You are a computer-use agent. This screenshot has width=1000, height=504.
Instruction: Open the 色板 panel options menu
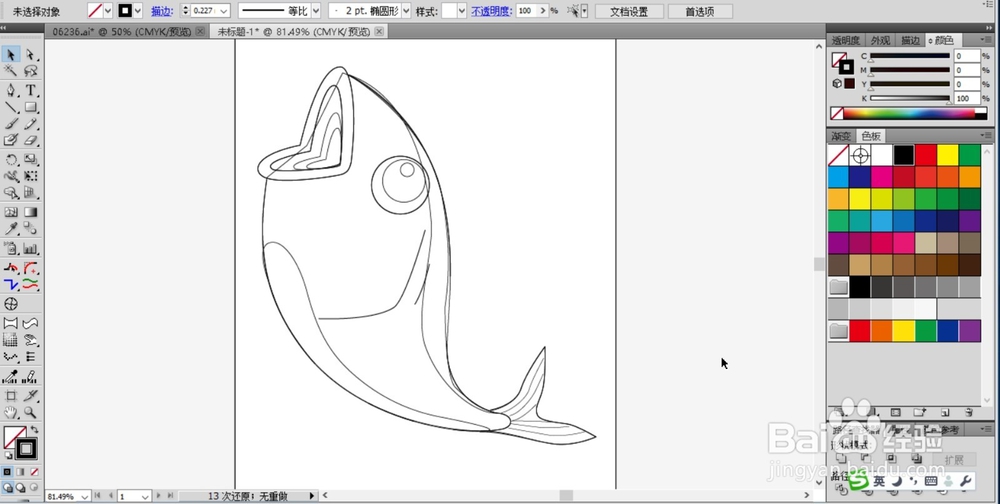point(987,135)
